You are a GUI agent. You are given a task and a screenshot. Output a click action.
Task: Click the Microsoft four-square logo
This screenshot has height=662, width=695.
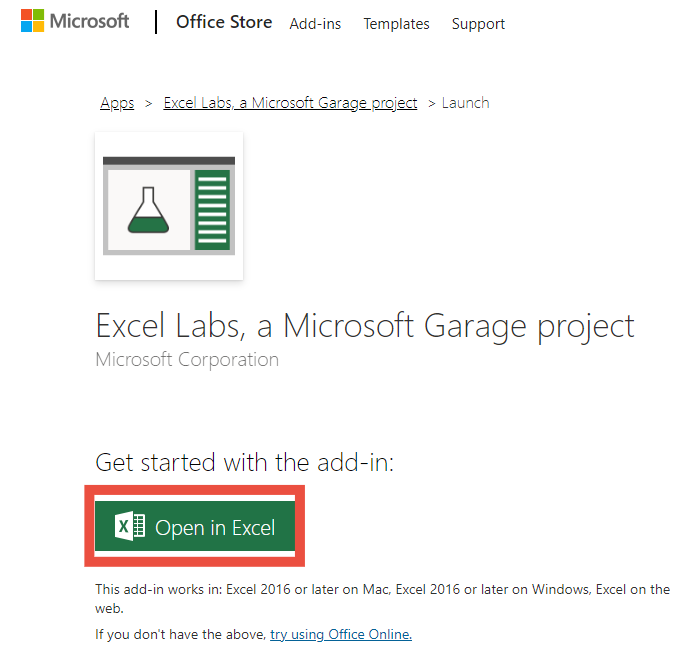pos(34,22)
